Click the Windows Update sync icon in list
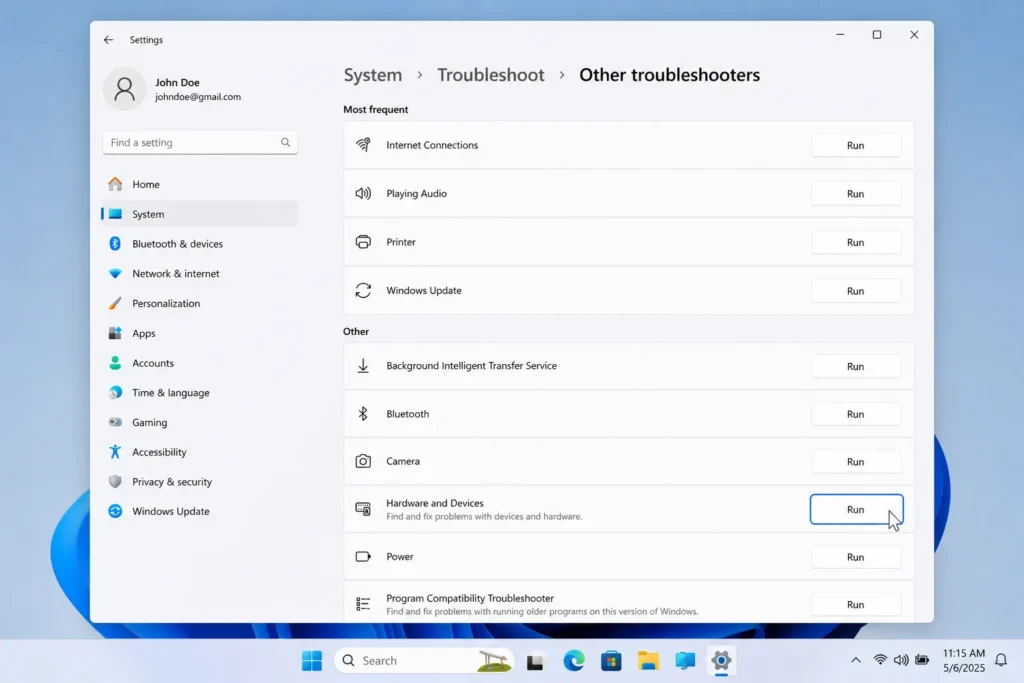The width and height of the screenshot is (1024, 683). [363, 291]
